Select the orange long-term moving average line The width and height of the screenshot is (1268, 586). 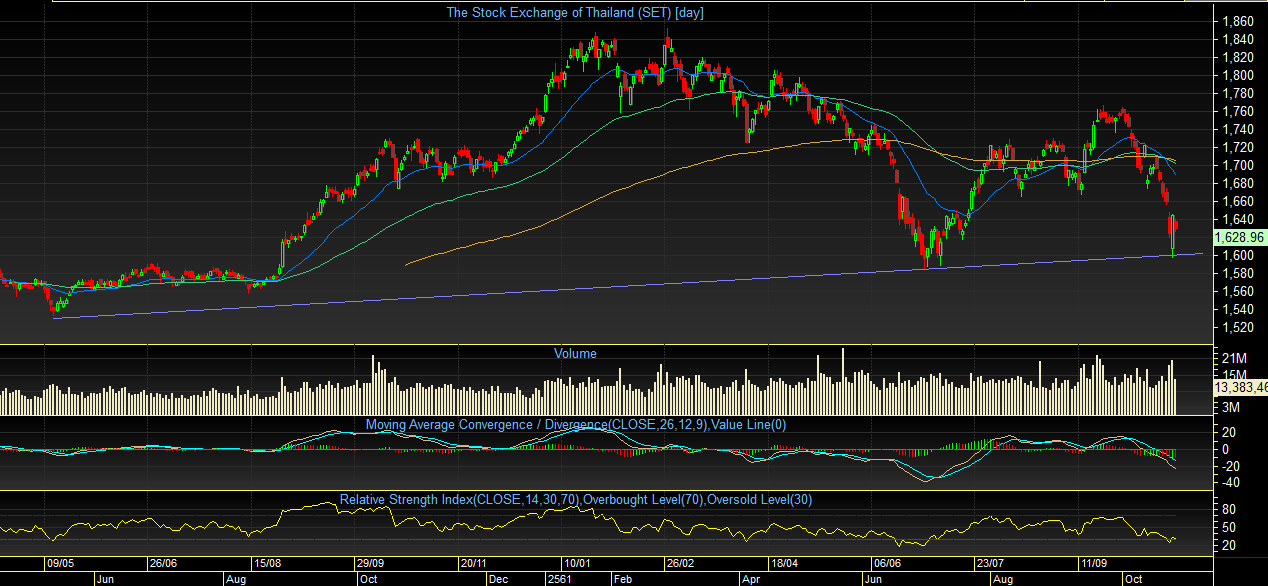(x=640, y=183)
